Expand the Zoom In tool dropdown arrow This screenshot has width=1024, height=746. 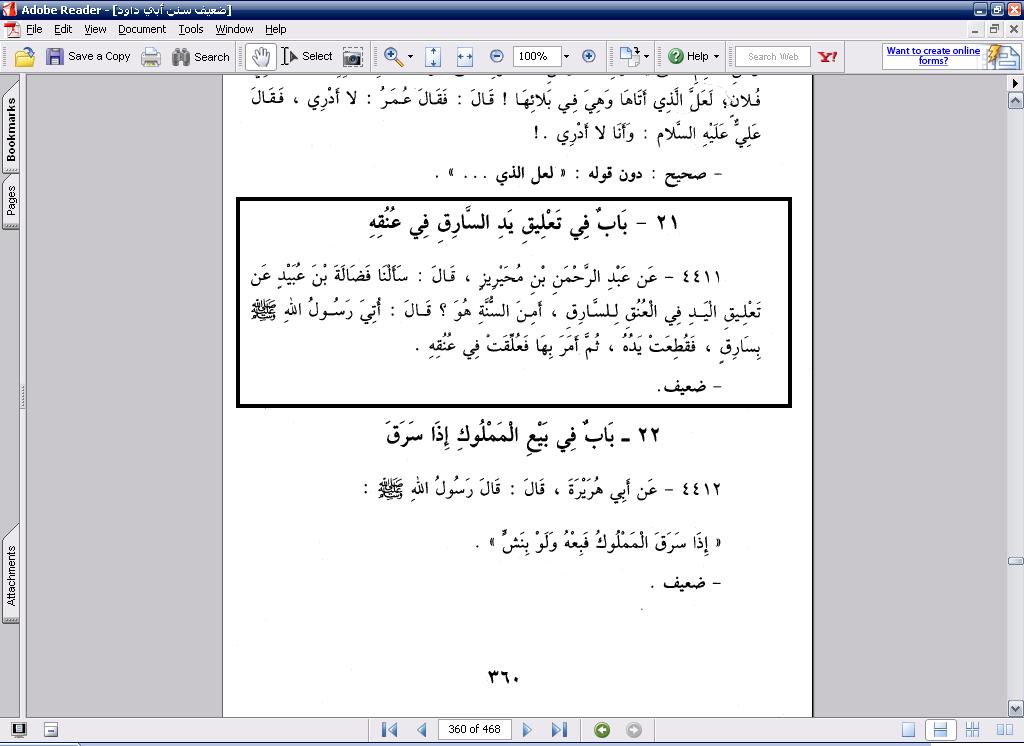coord(410,57)
